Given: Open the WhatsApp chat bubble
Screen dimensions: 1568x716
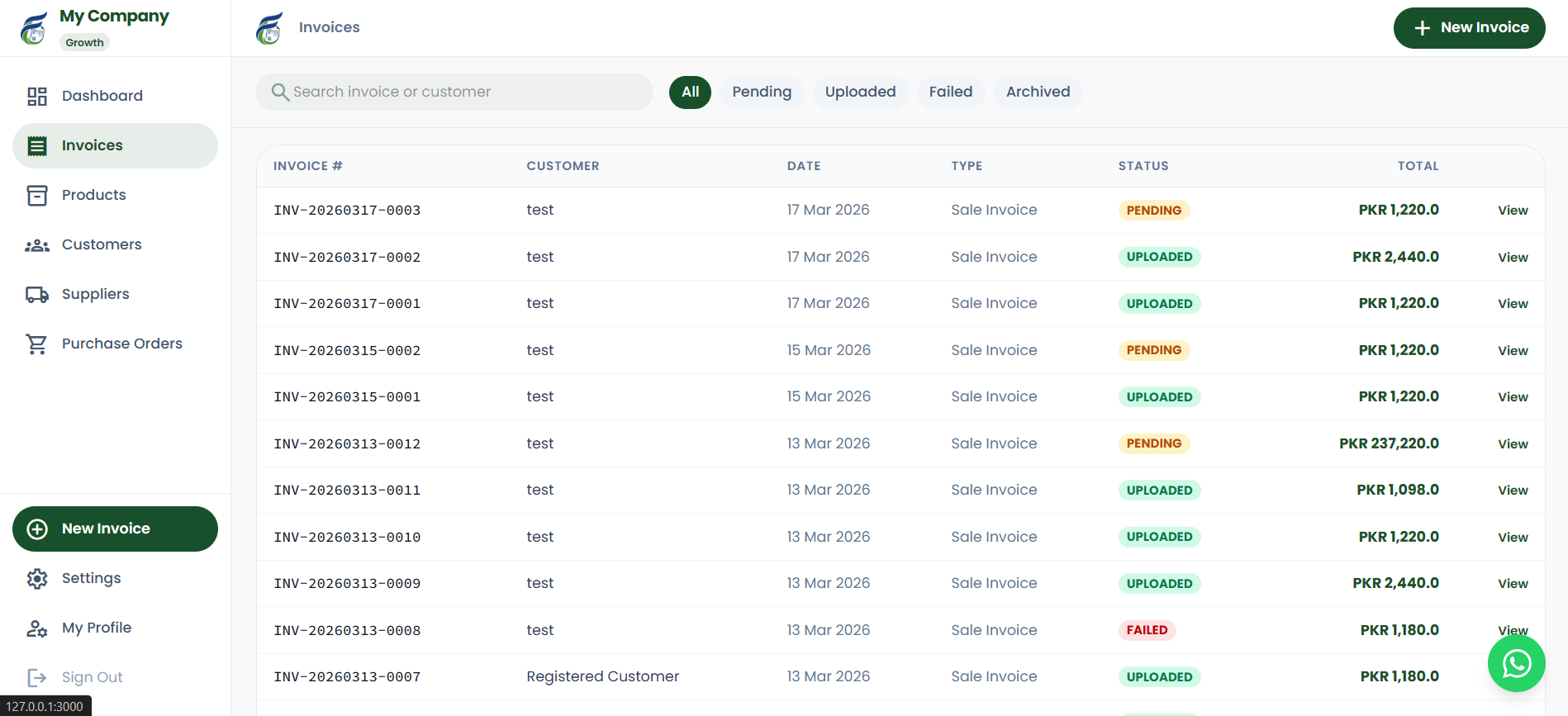Looking at the screenshot, I should coord(1516,663).
